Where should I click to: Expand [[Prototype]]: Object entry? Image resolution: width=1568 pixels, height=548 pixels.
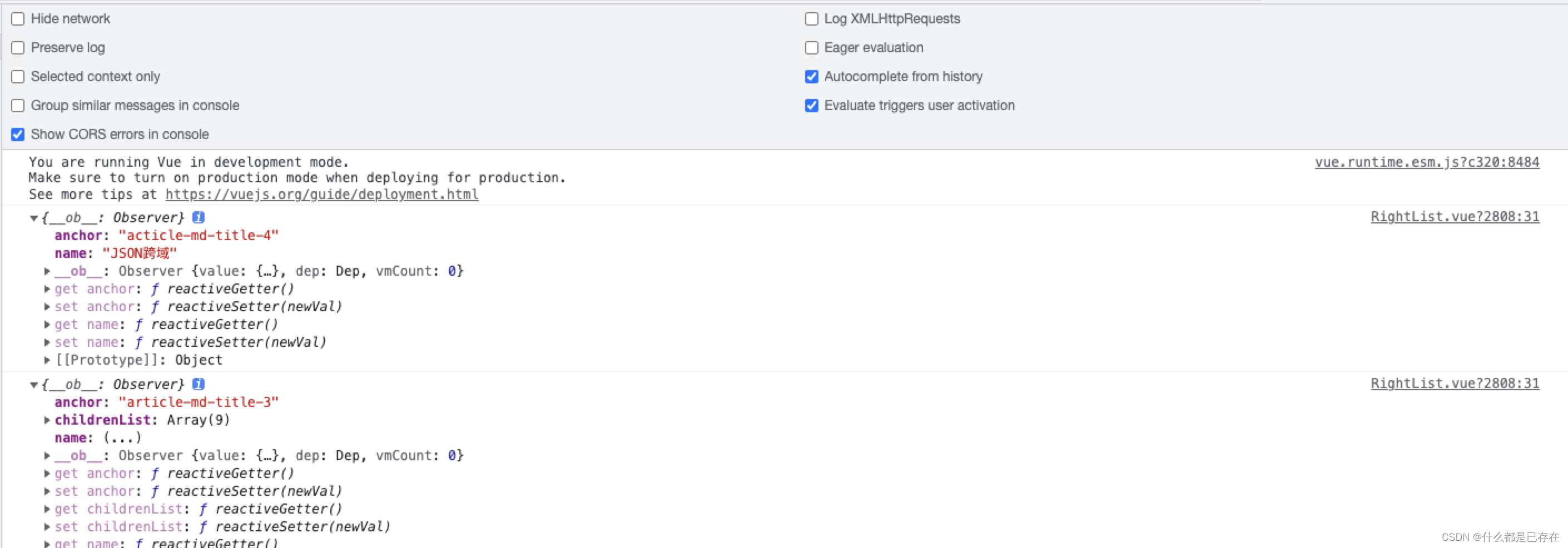point(47,360)
